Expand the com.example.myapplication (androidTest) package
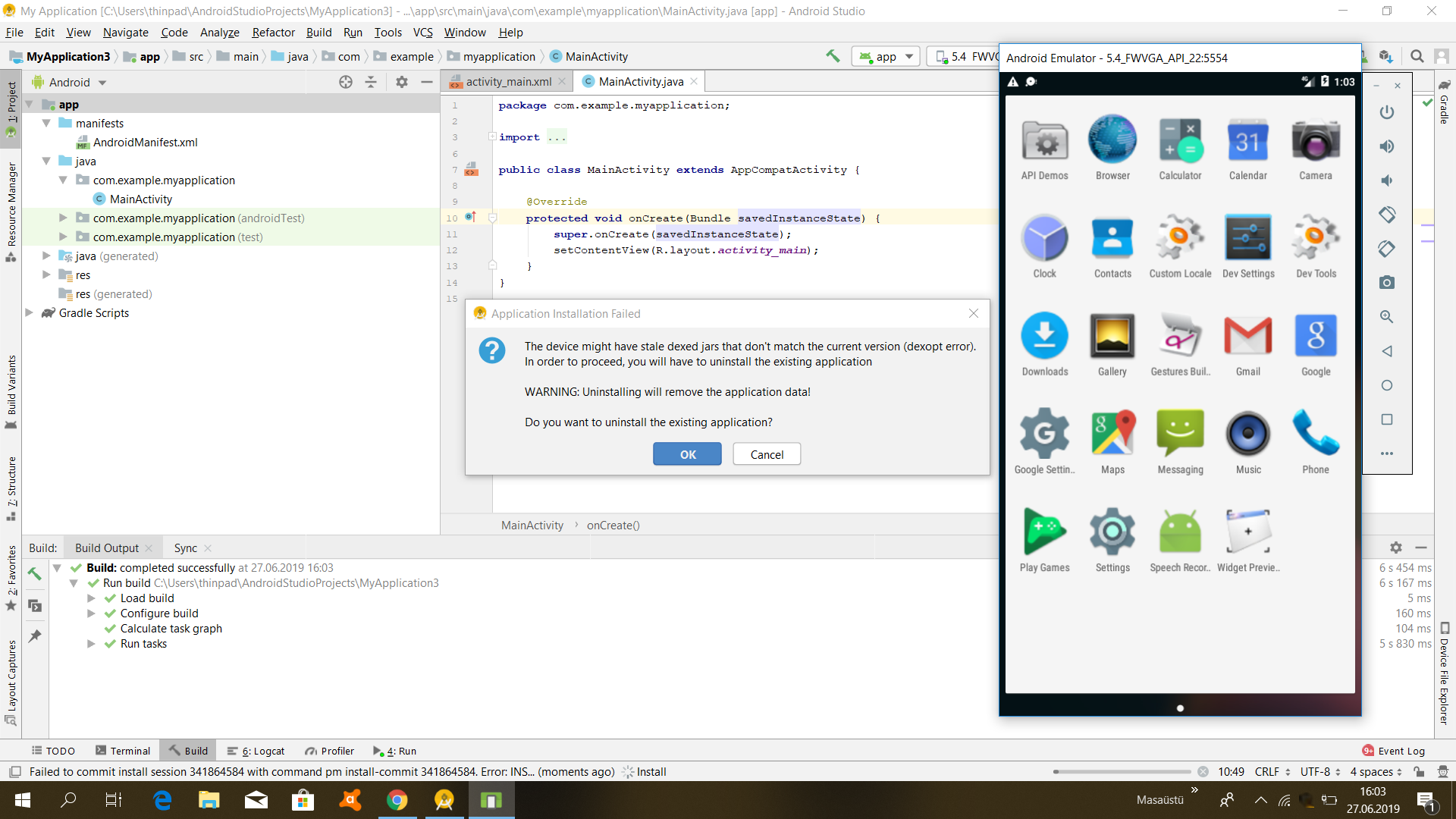The width and height of the screenshot is (1456, 819). (64, 218)
